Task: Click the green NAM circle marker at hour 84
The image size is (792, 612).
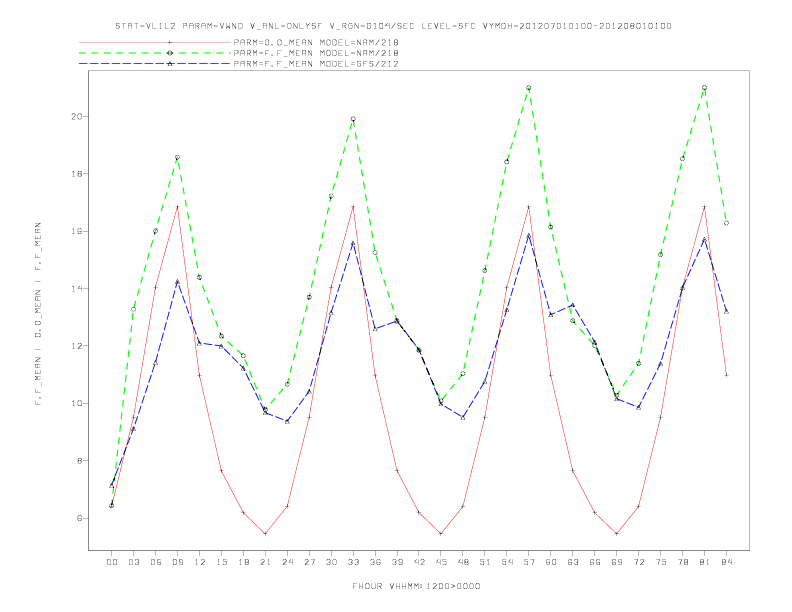Action: tap(726, 223)
